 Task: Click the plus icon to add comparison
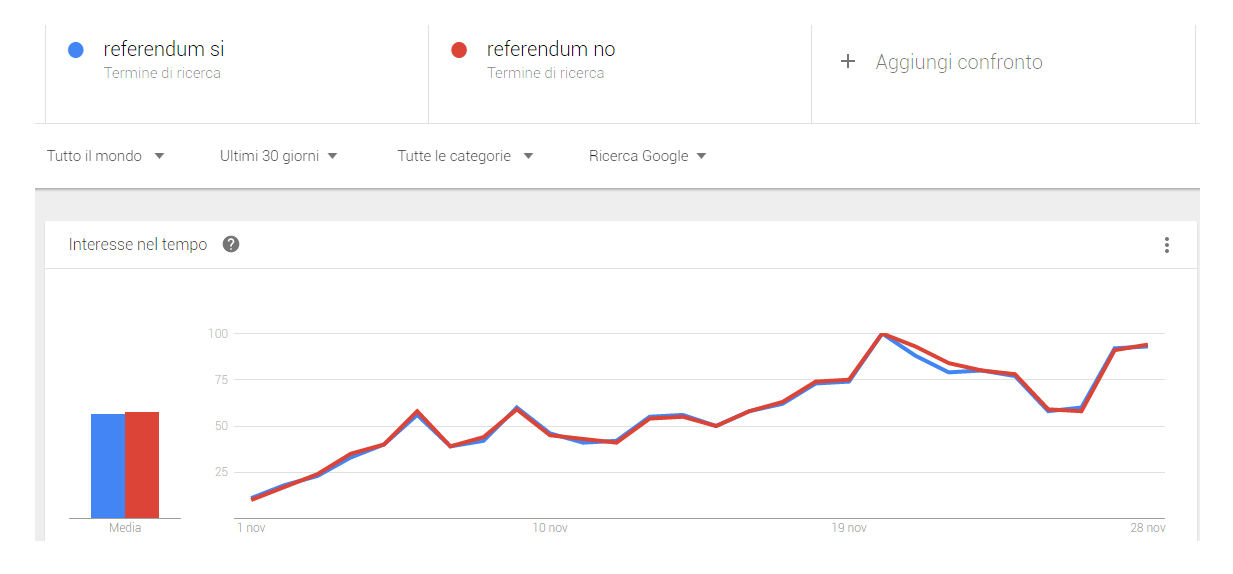848,62
